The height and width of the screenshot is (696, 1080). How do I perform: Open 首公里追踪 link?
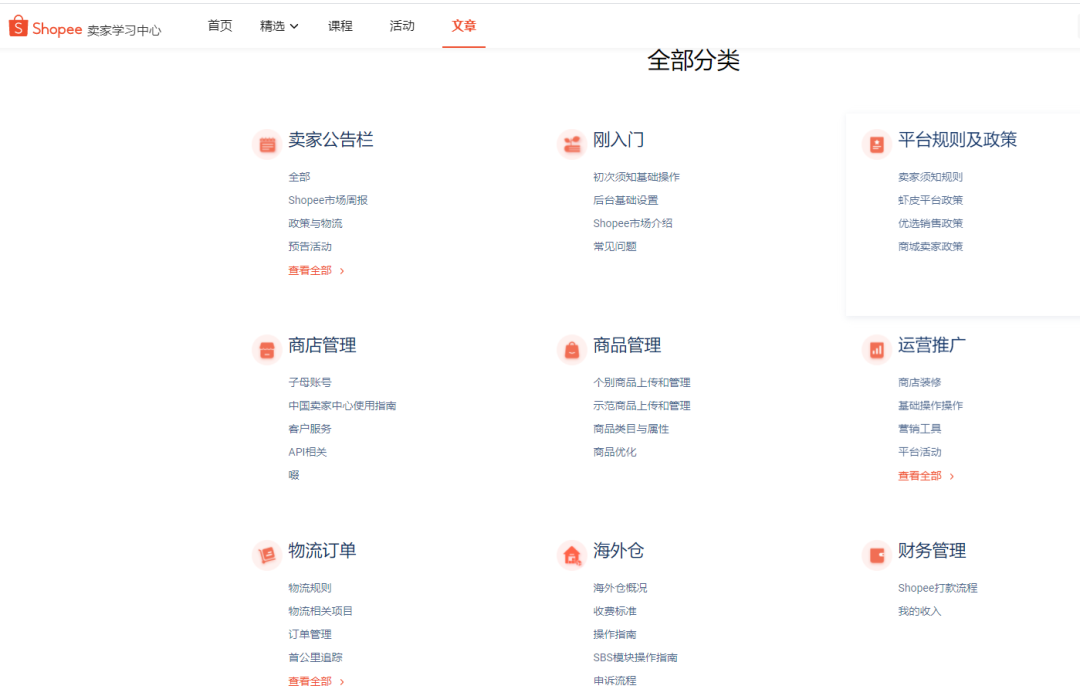[x=315, y=657]
